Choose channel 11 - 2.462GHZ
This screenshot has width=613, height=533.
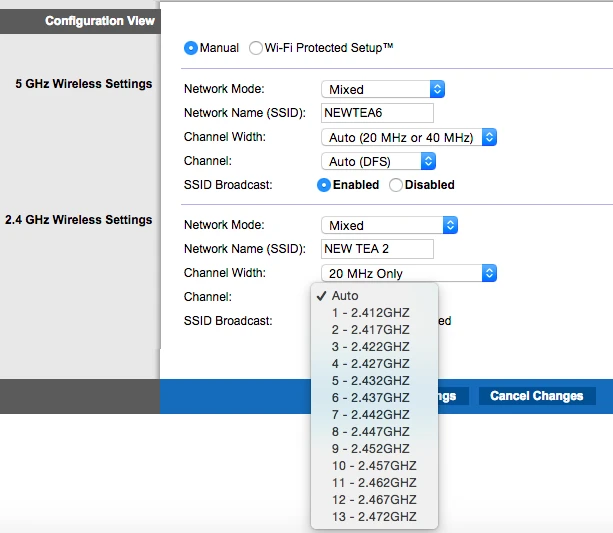[374, 483]
